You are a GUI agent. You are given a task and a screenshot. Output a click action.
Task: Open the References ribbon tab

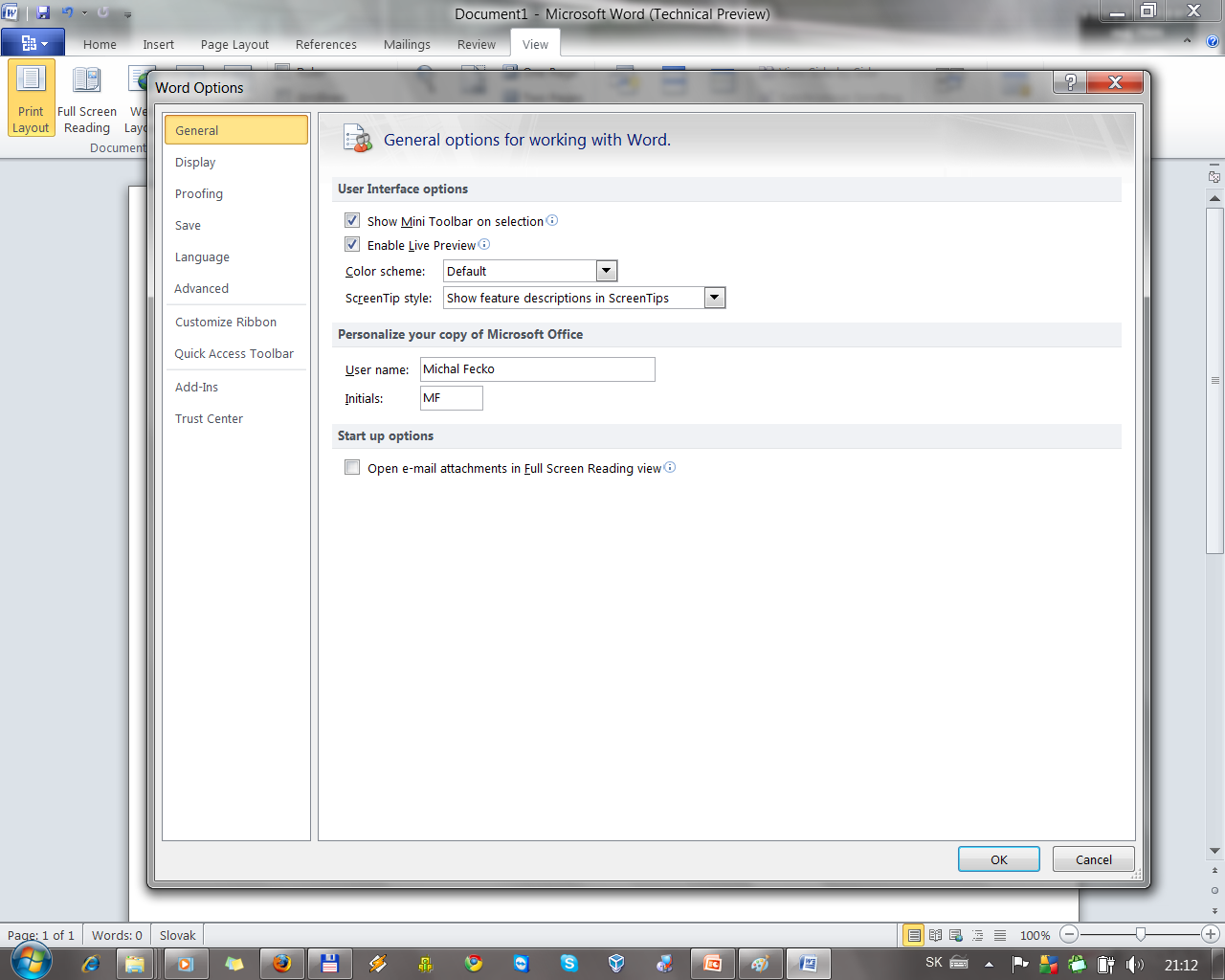325,44
